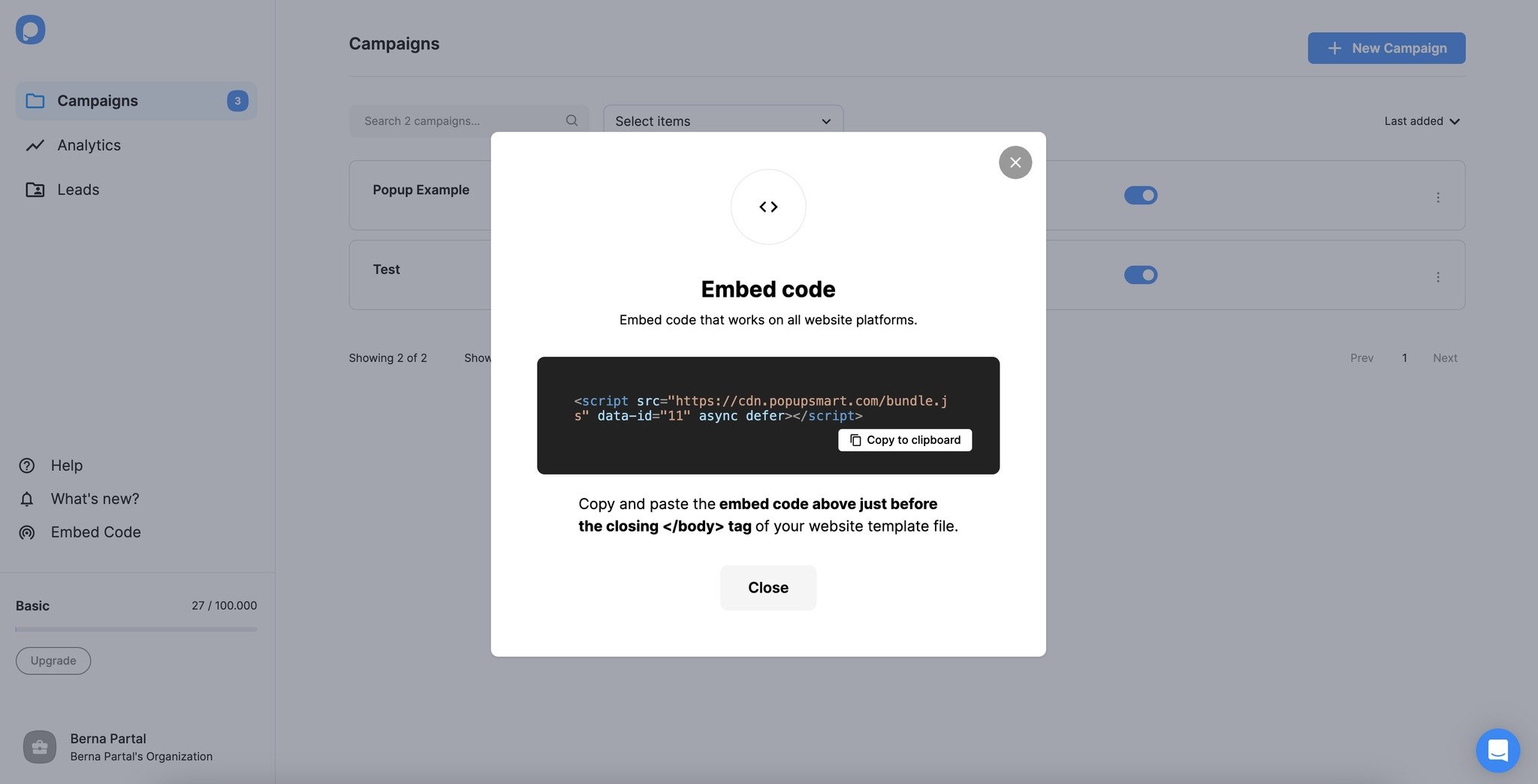Copy the embed code to clipboard

click(x=904, y=440)
